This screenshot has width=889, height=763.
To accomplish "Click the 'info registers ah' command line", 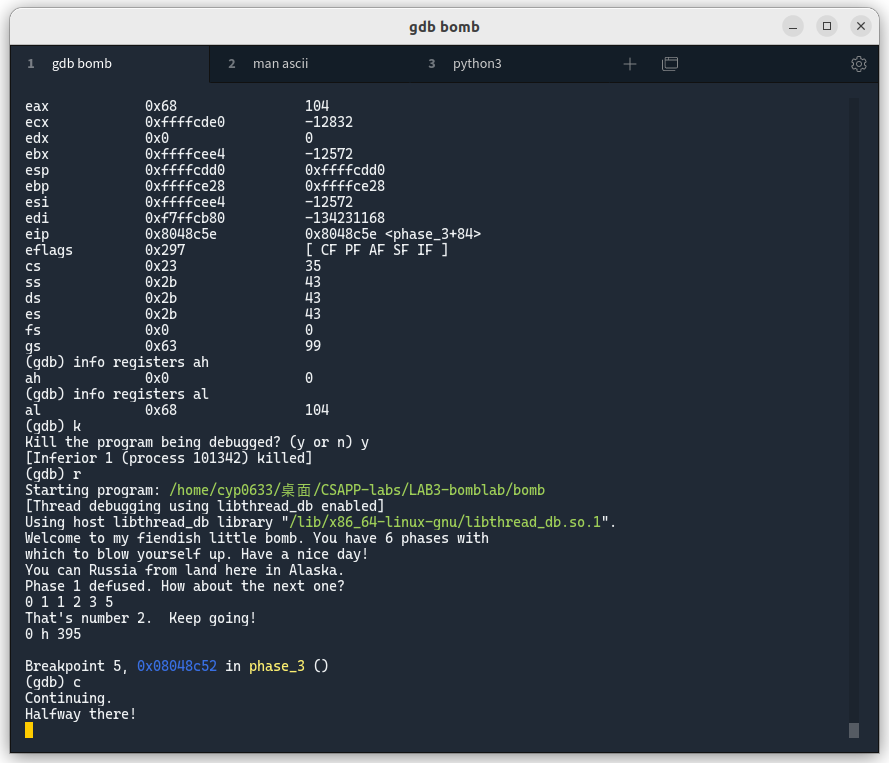I will pos(117,362).
